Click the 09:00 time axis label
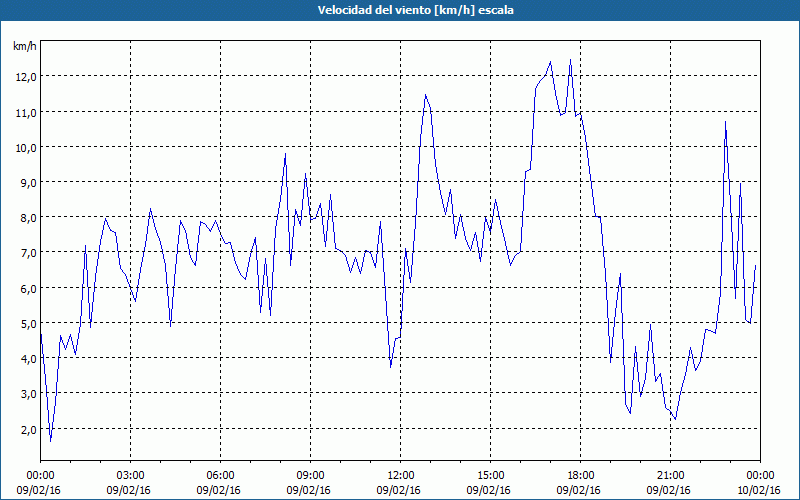Screen dimensions: 800x500 310,476
